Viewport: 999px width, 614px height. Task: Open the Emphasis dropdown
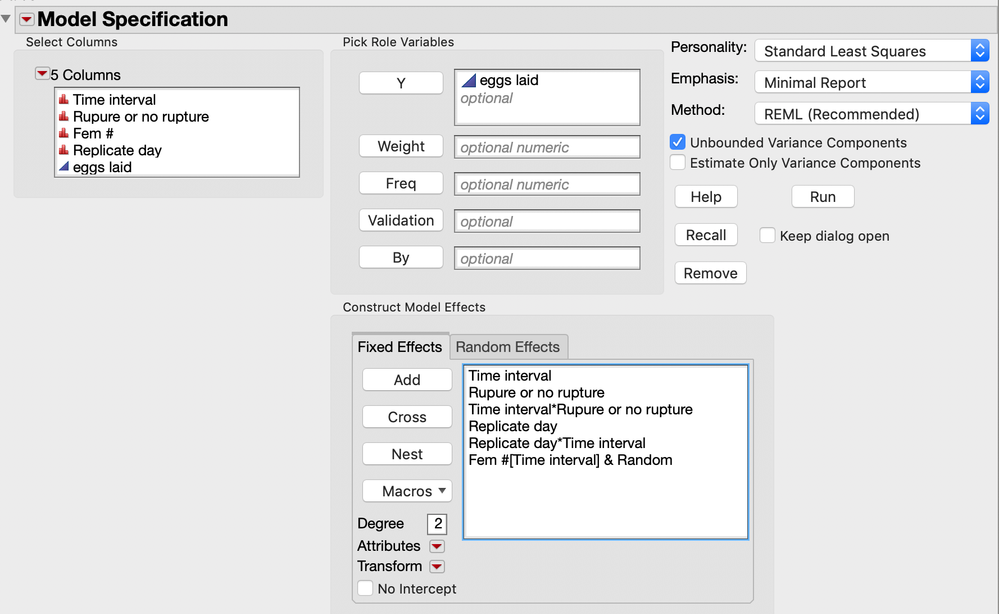click(870, 82)
